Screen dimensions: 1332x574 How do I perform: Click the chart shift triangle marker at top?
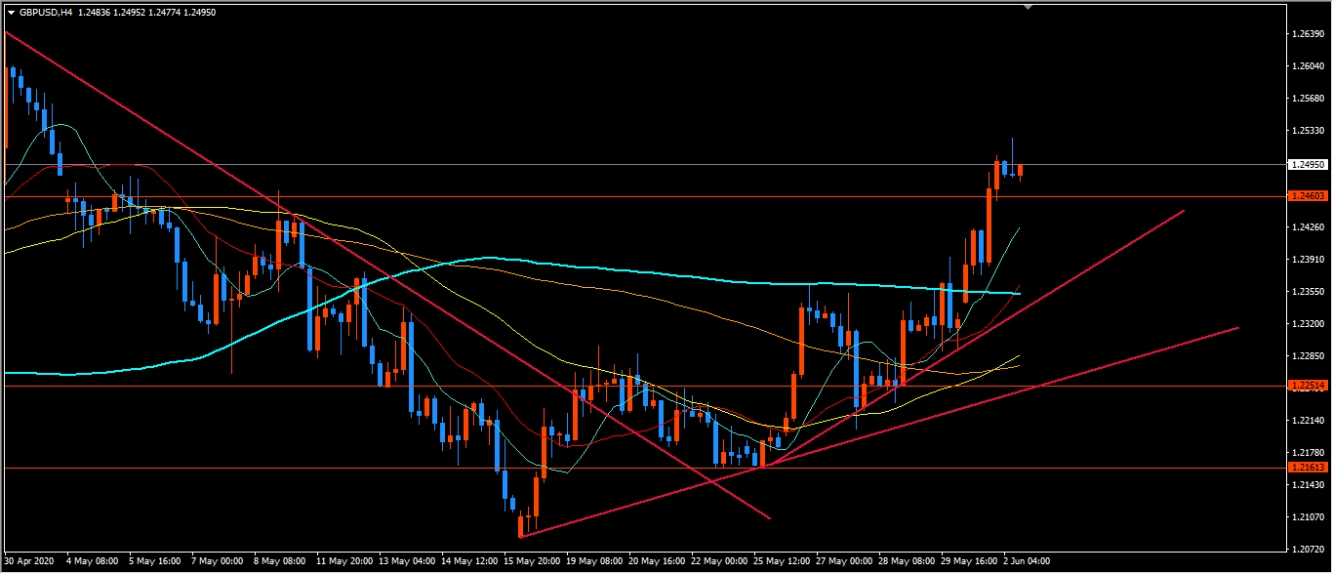coord(1027,6)
